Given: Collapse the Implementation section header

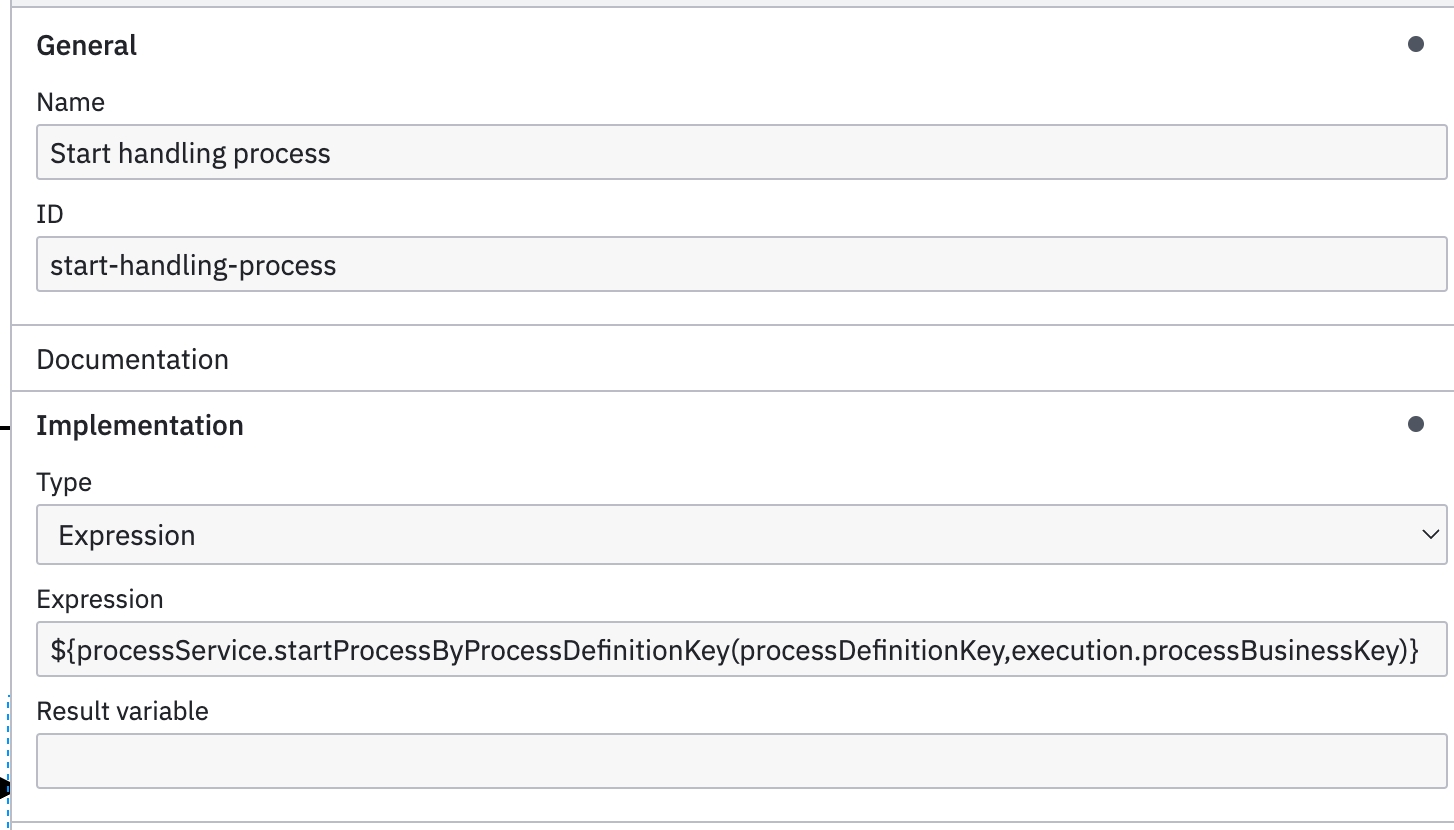Looking at the screenshot, I should coord(140,426).
